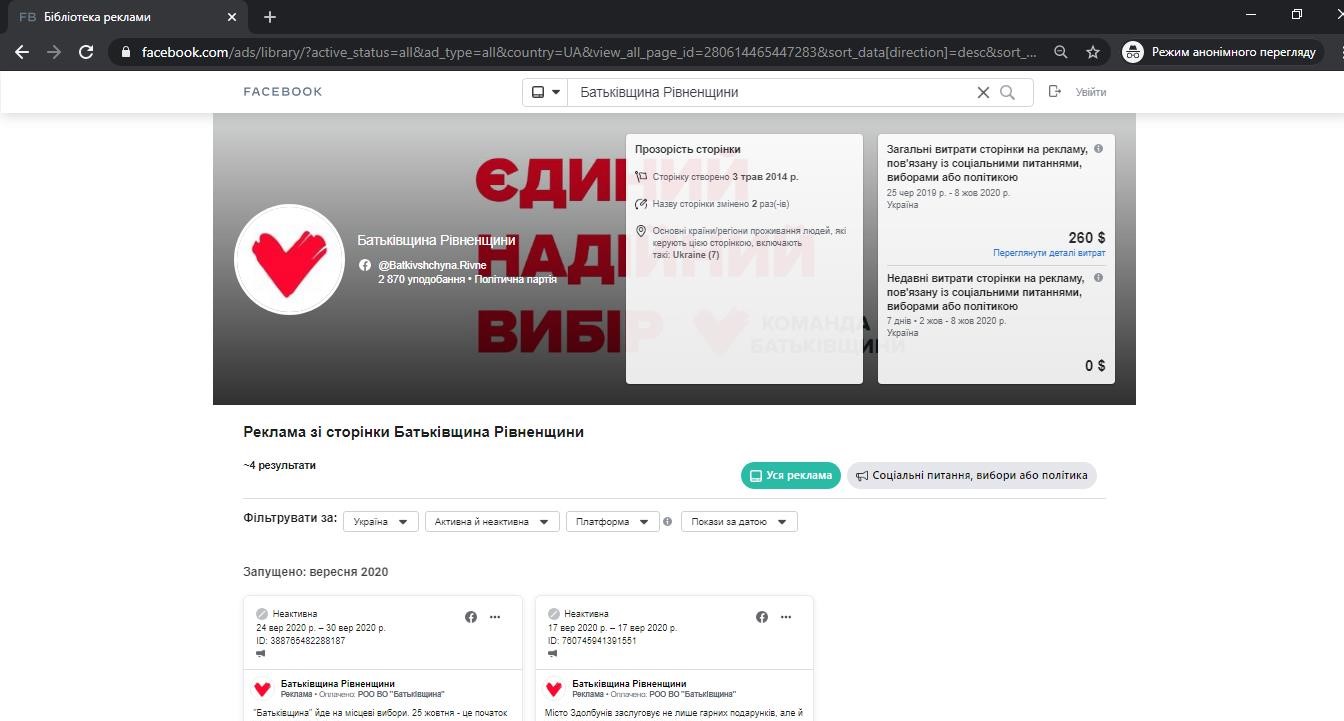Click the page name changed icon
The height and width of the screenshot is (721, 1344).
(x=642, y=204)
